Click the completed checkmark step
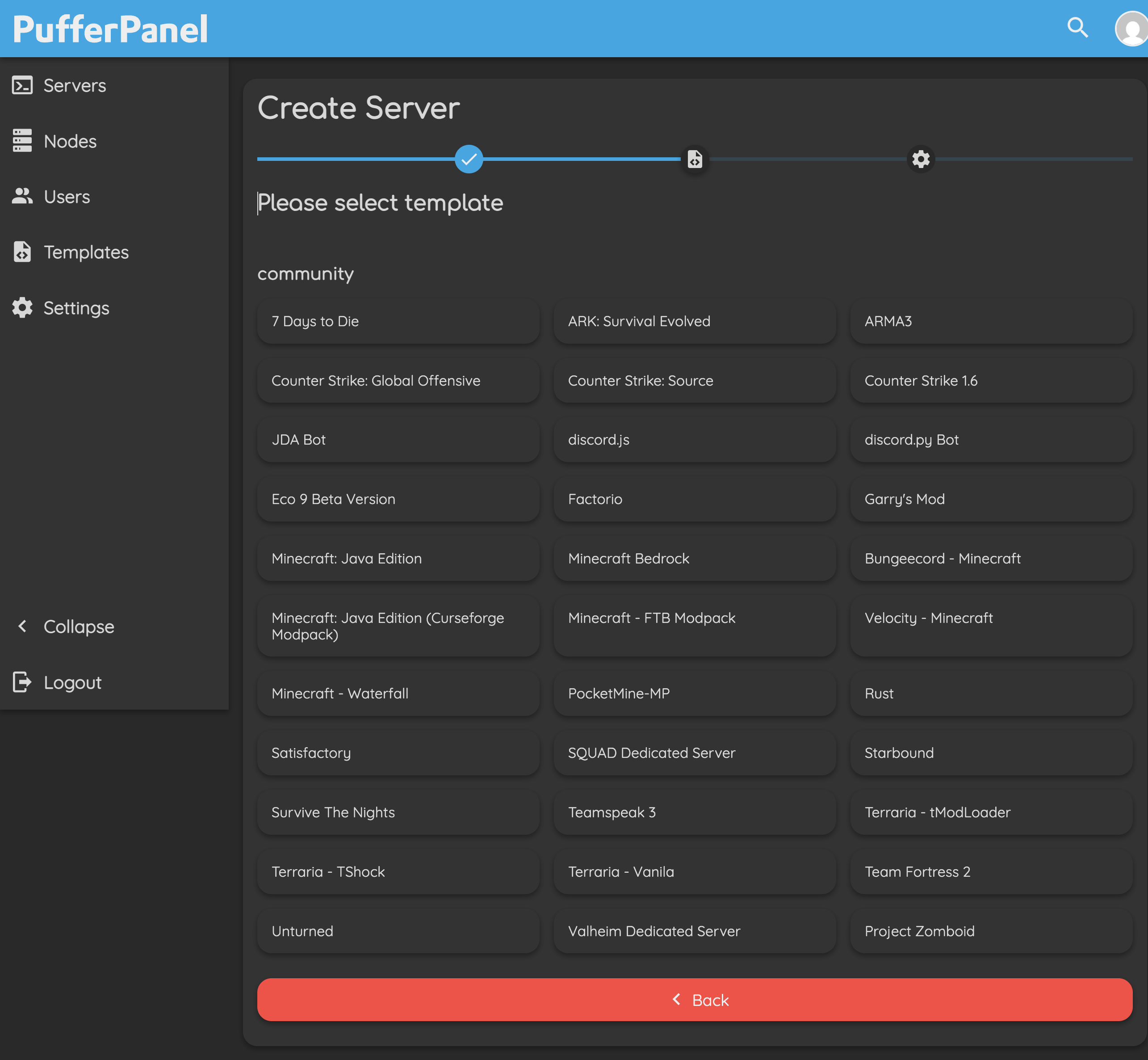Screen dimensions: 1148x1060 click(469, 159)
